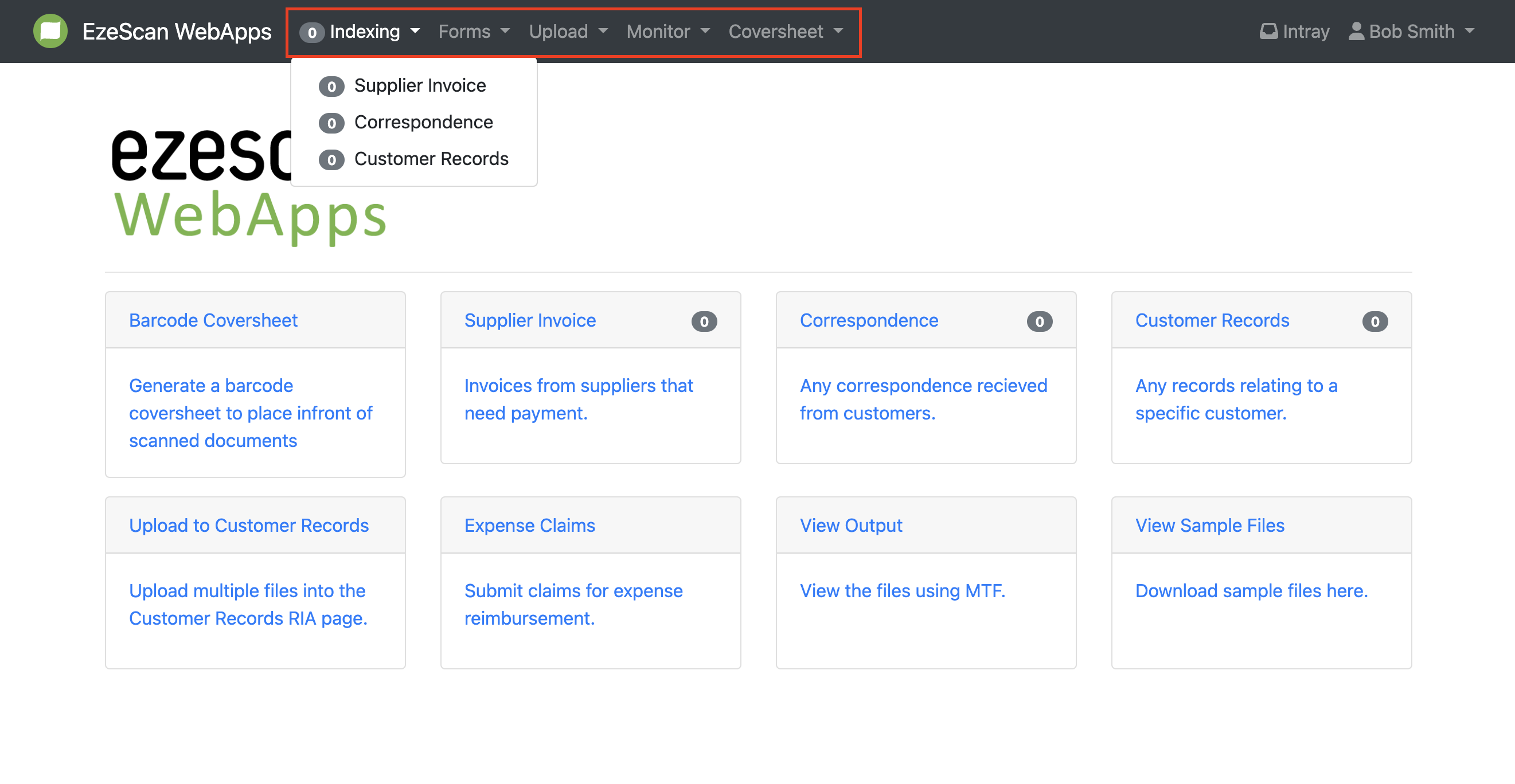Click the Bob Smith user icon

(1356, 31)
